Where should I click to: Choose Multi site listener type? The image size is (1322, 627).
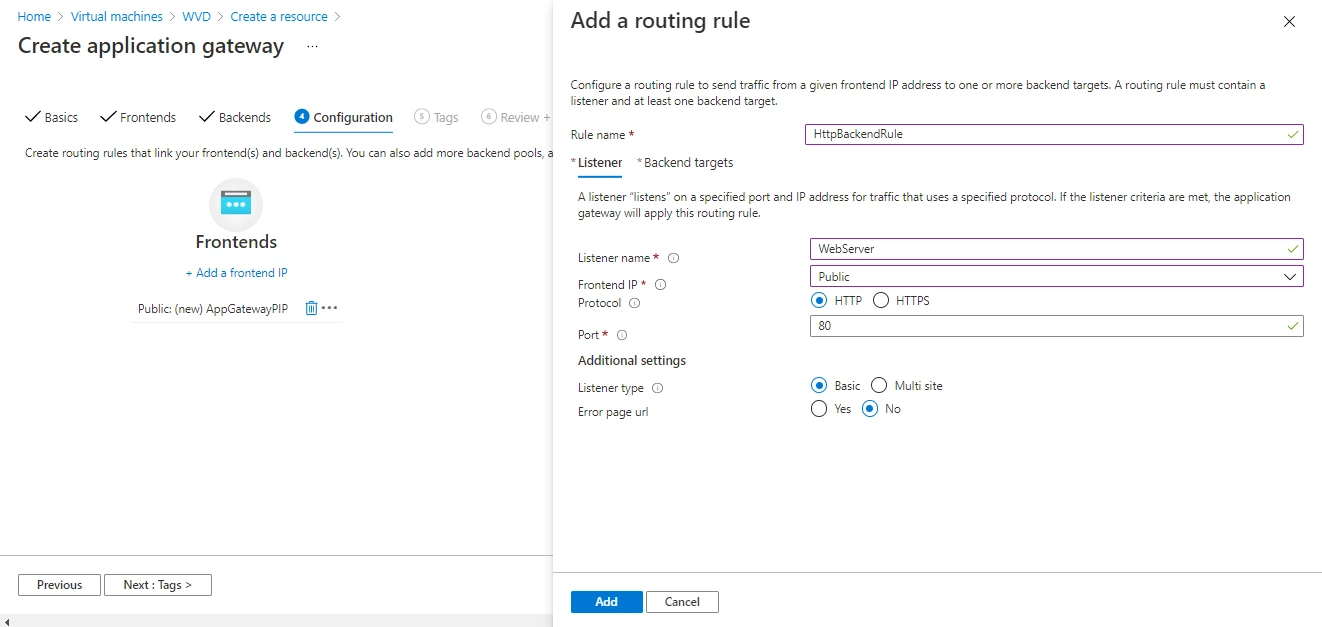coord(879,385)
